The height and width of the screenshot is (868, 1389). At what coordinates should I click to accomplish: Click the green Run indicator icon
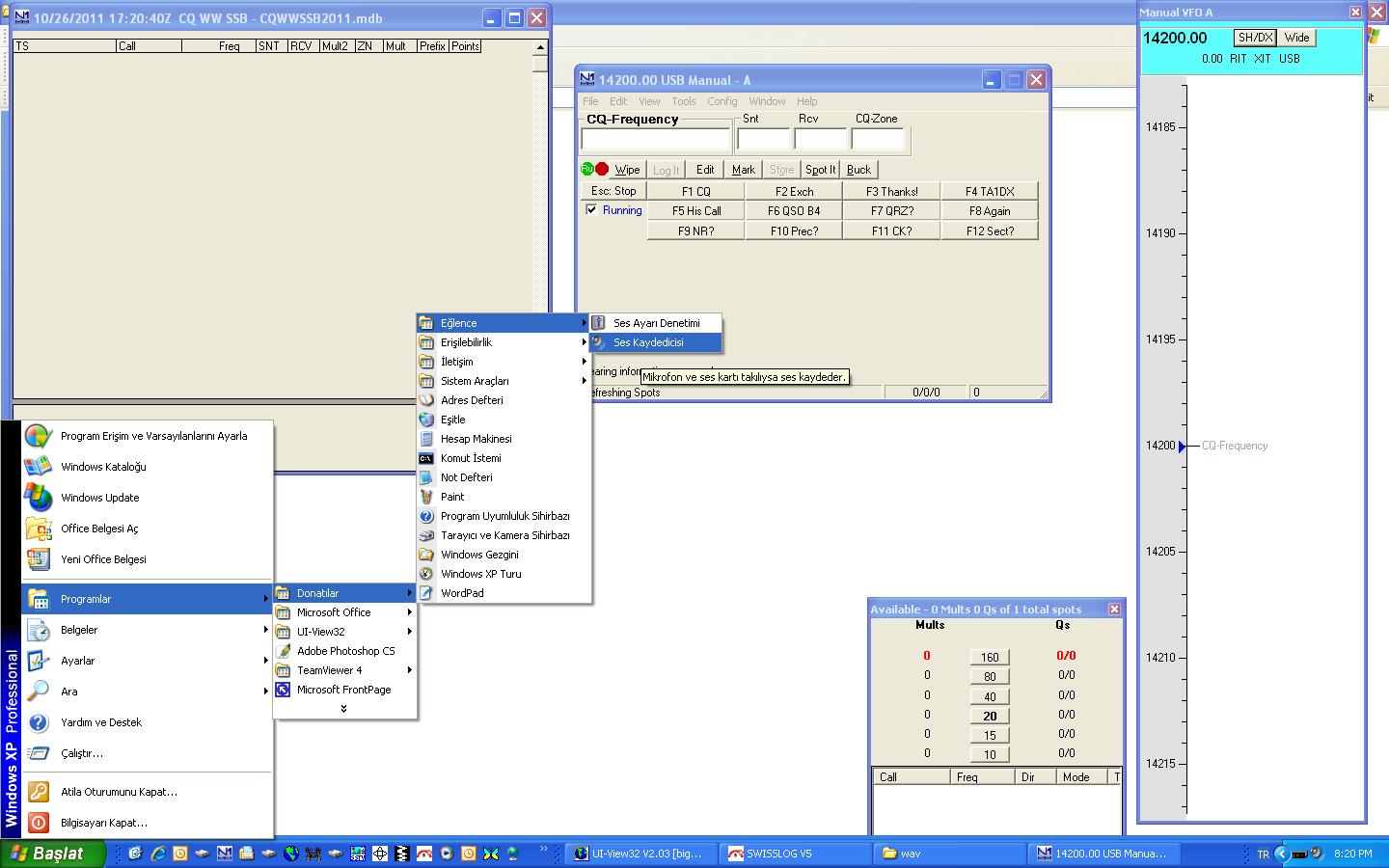[x=587, y=169]
